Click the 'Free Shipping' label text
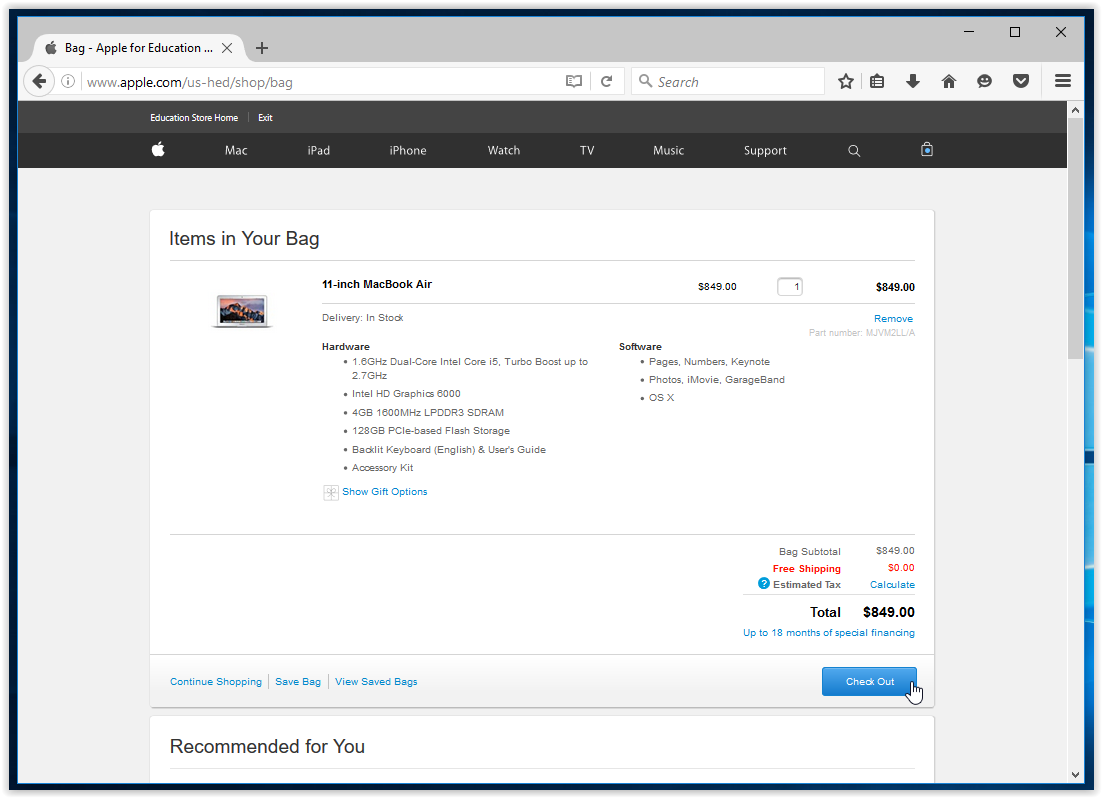 point(807,568)
